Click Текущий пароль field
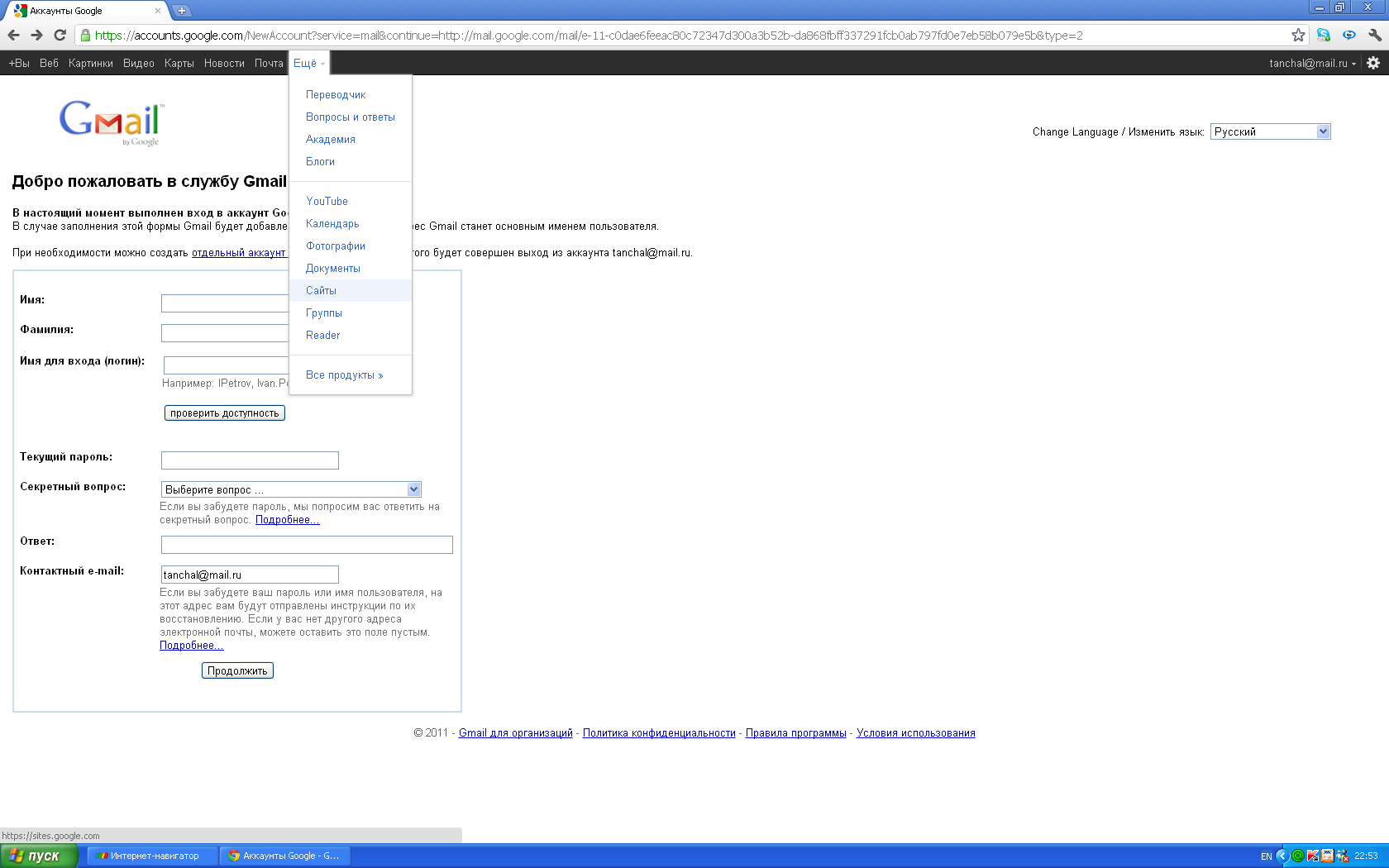1389x868 pixels. tap(250, 460)
